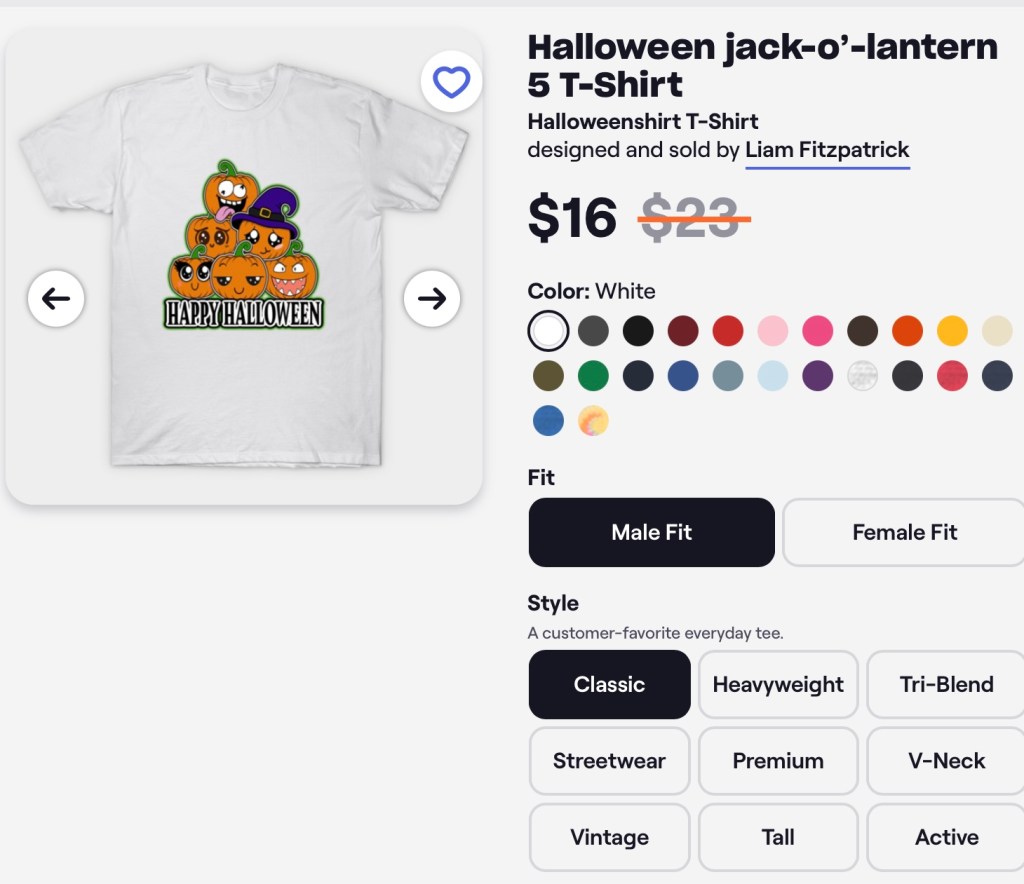1024x884 pixels.
Task: Add shirt to favorites with heart icon
Action: pos(451,82)
